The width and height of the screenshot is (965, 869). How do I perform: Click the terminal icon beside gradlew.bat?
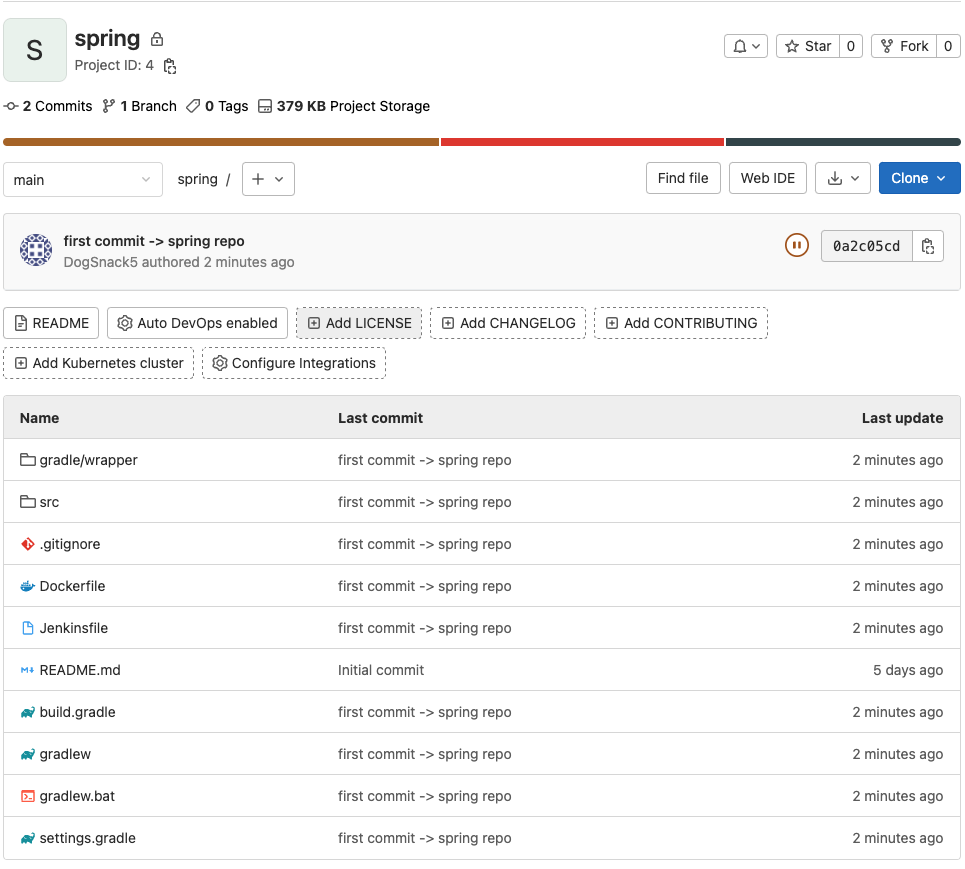[x=27, y=796]
